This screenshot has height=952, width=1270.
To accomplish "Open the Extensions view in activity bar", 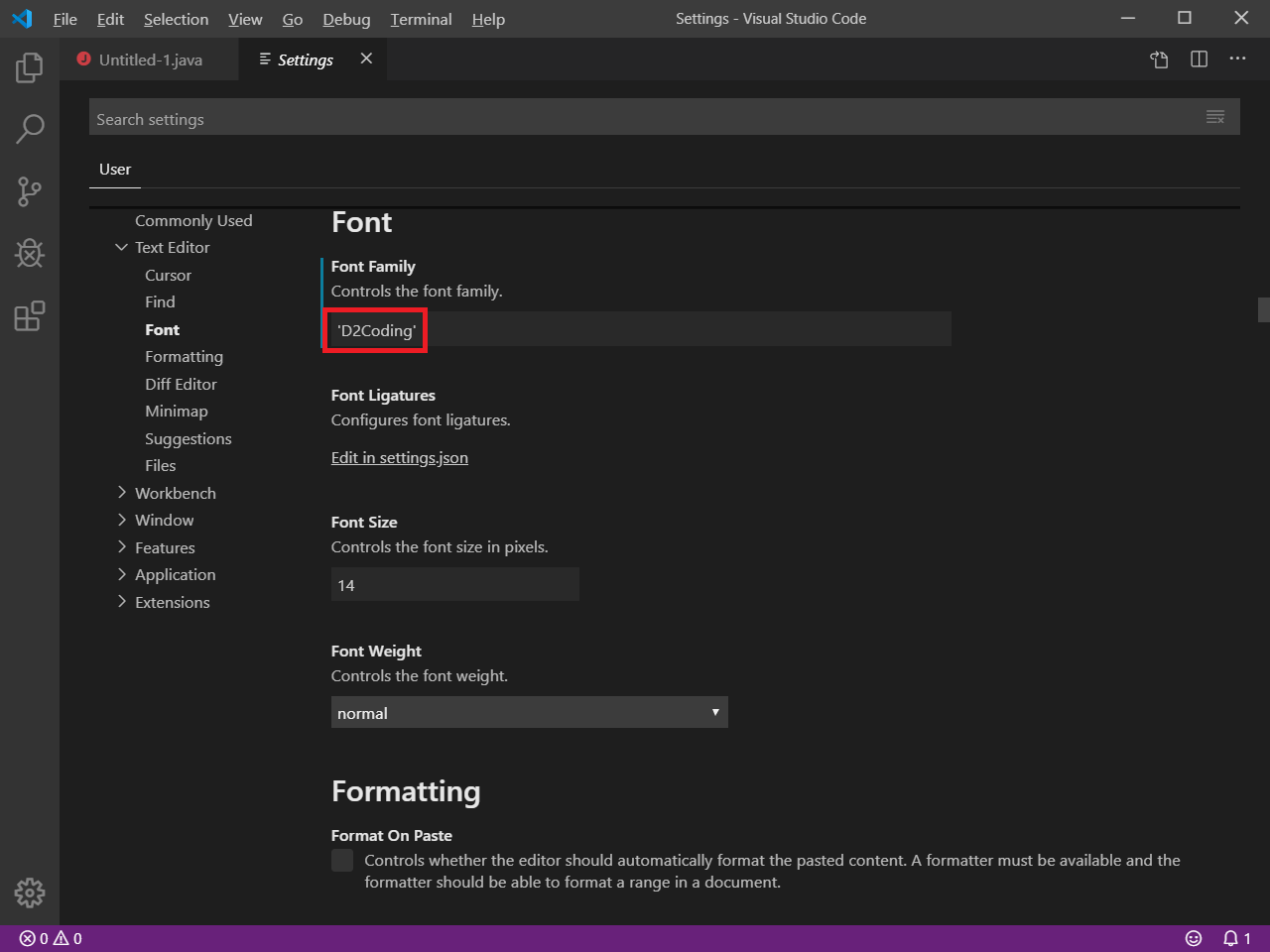I will [30, 316].
